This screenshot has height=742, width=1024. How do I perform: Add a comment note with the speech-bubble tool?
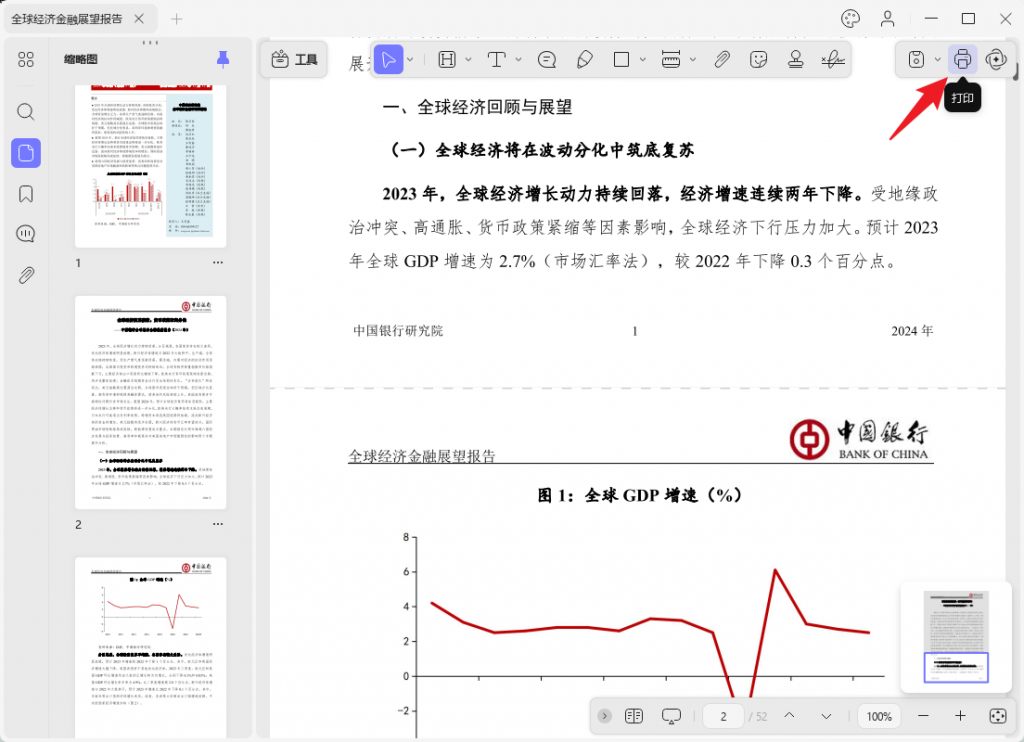click(x=547, y=60)
